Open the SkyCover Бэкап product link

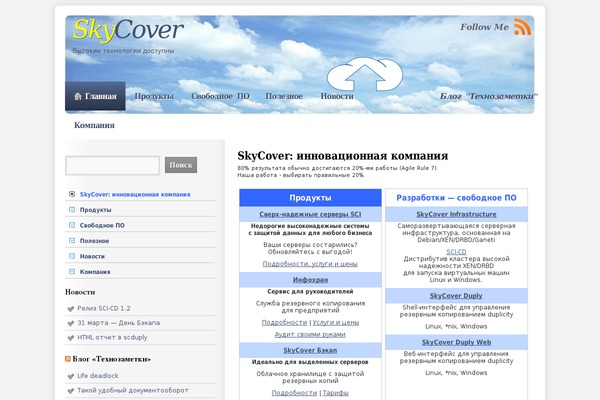(310, 350)
